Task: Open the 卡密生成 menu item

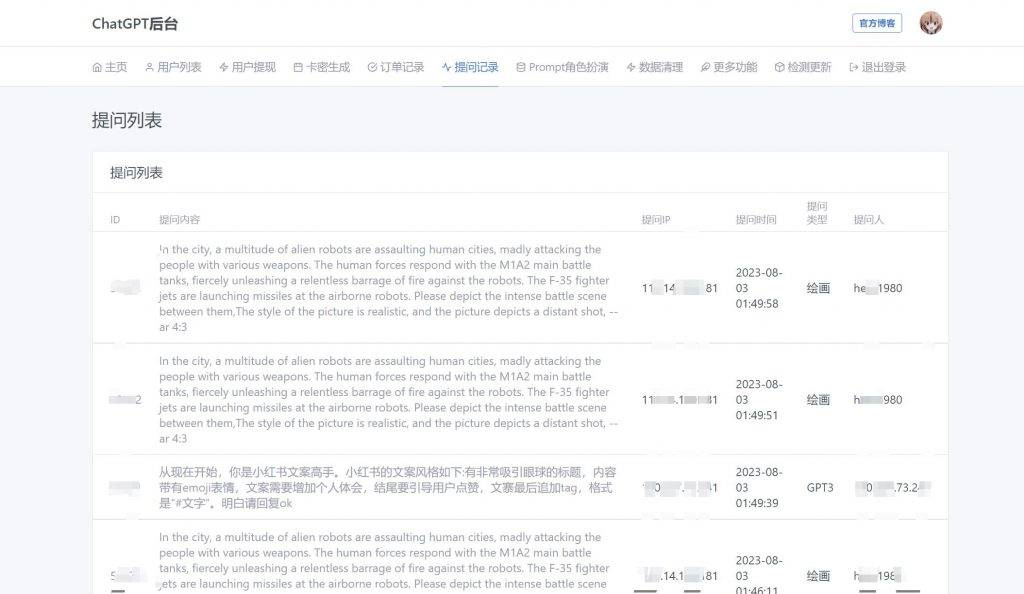Action: (x=322, y=67)
